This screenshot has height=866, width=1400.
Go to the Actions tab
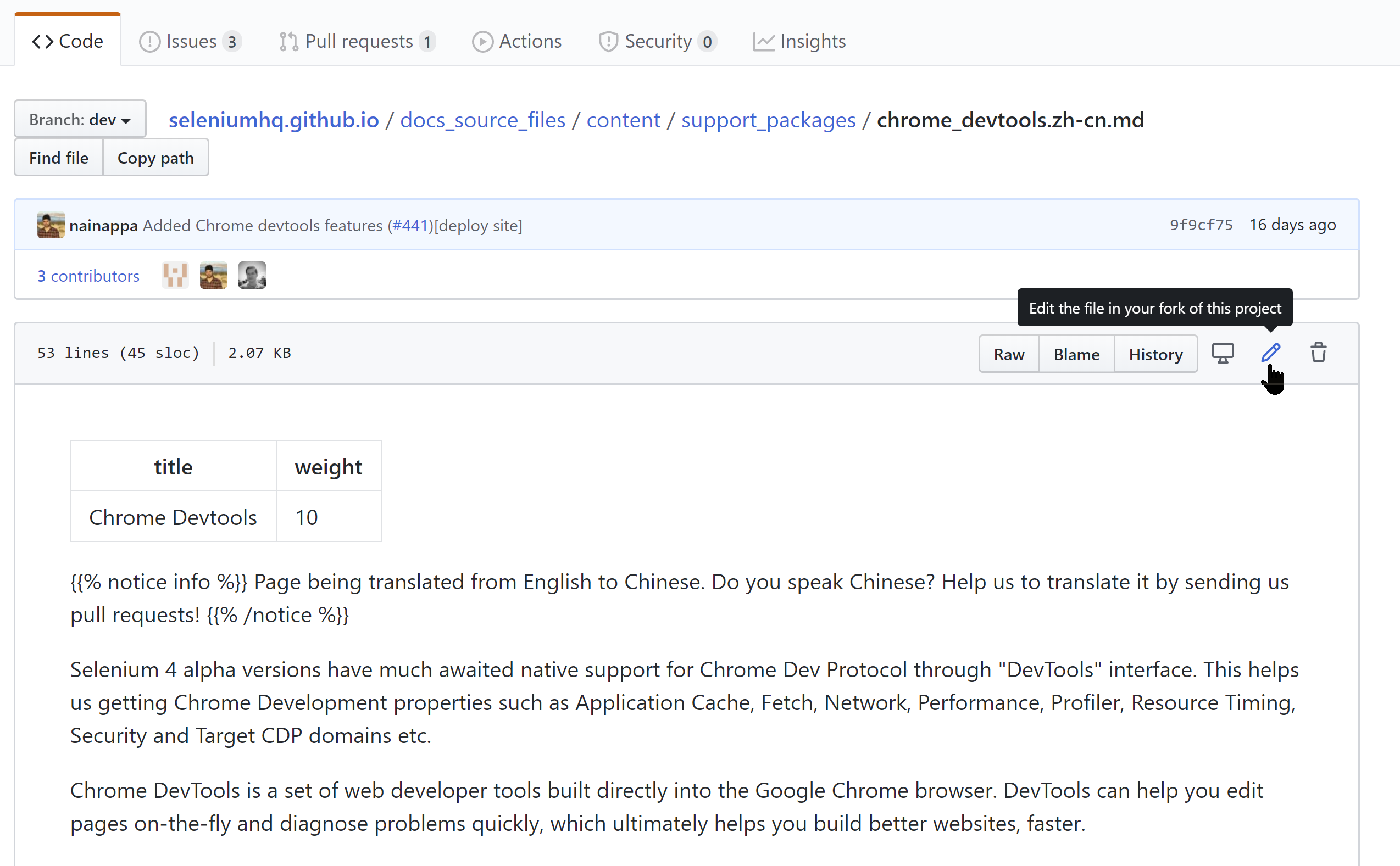coord(516,41)
